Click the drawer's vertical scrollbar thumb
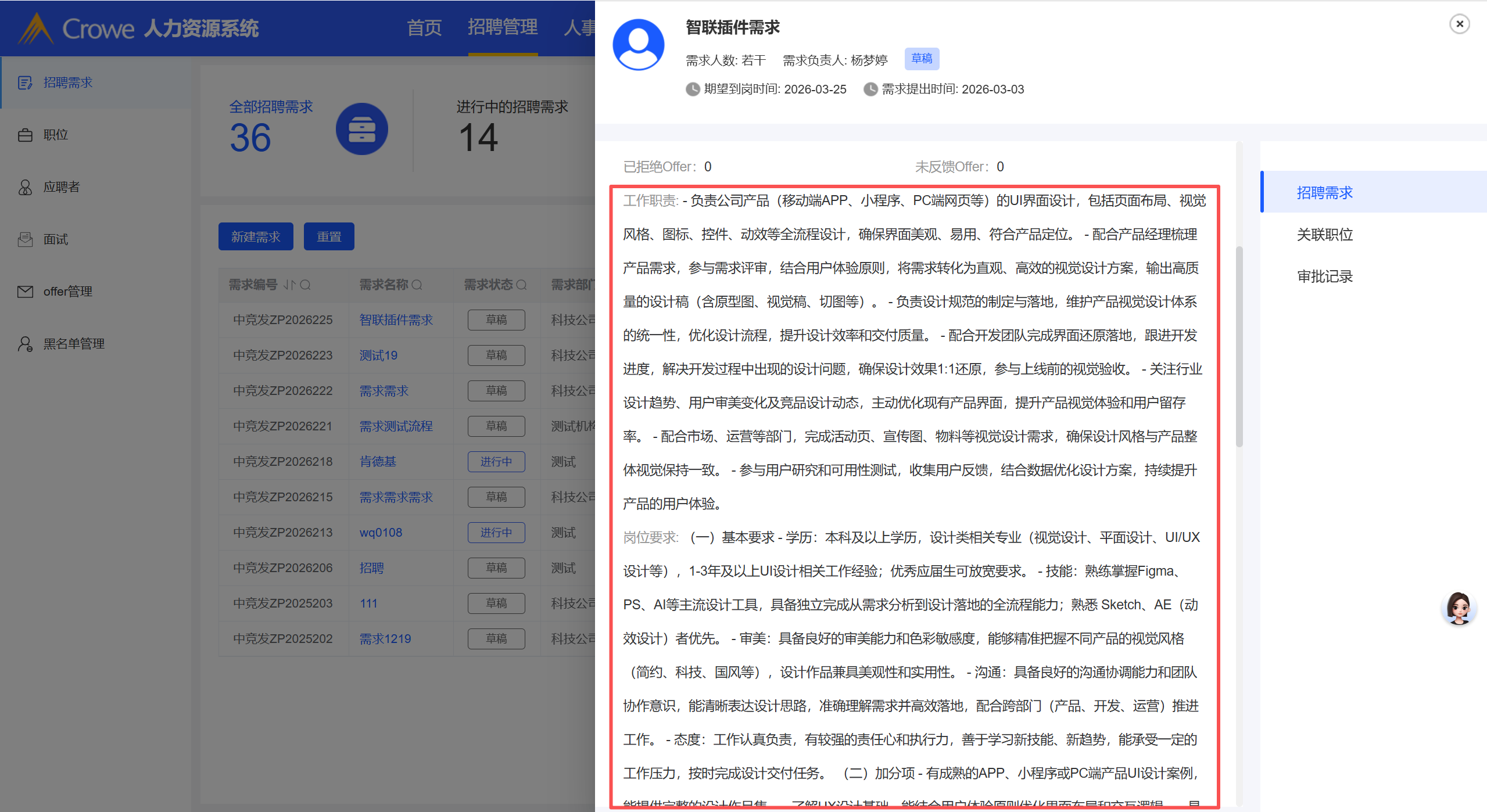 coord(1239,346)
